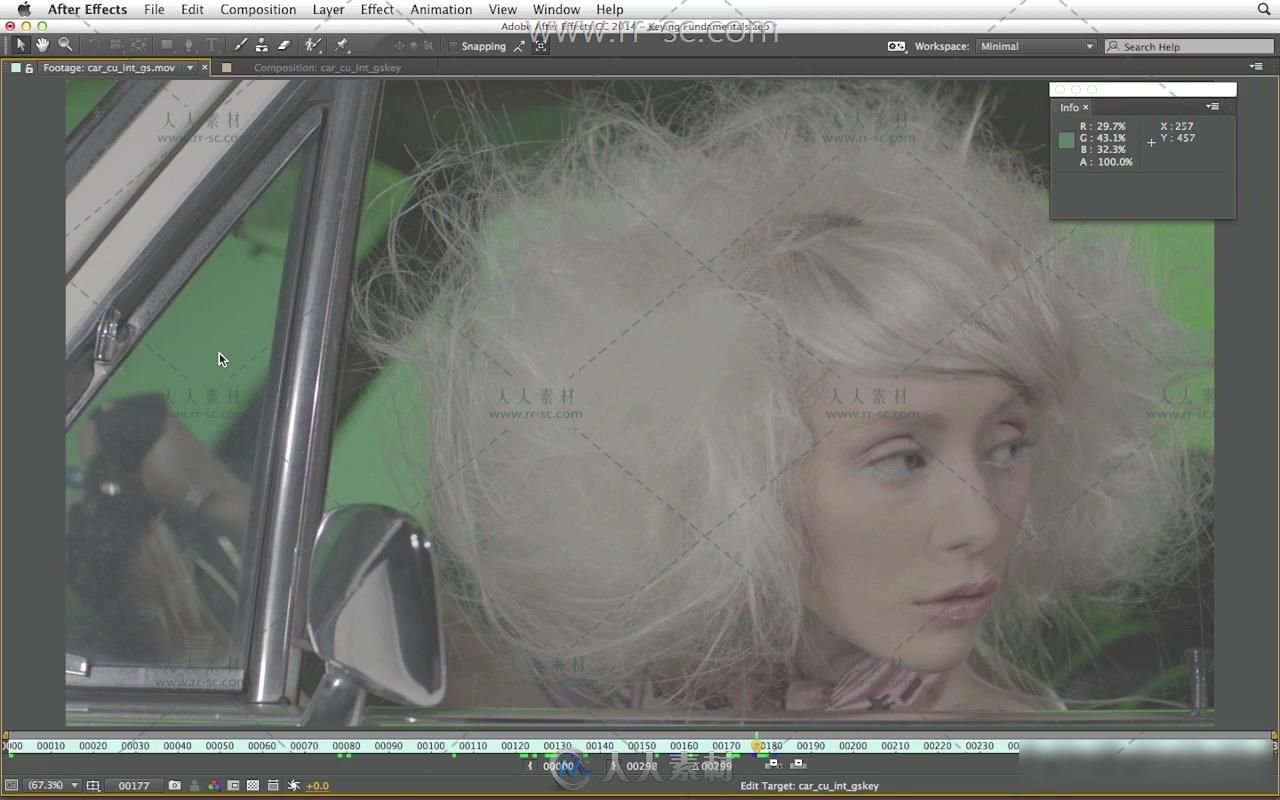Open the Layer menu
Viewport: 1280px width, 800px height.
pyautogui.click(x=328, y=9)
